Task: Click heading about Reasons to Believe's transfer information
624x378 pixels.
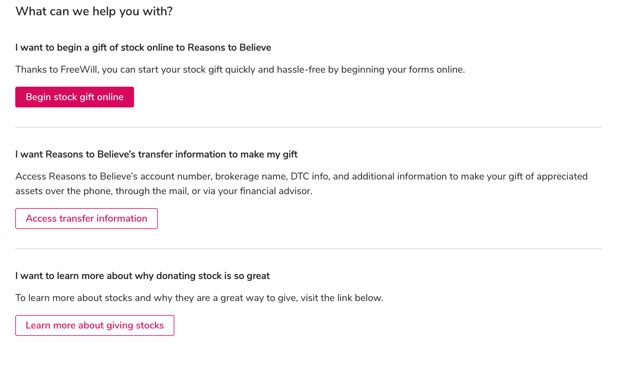Action: coord(156,154)
